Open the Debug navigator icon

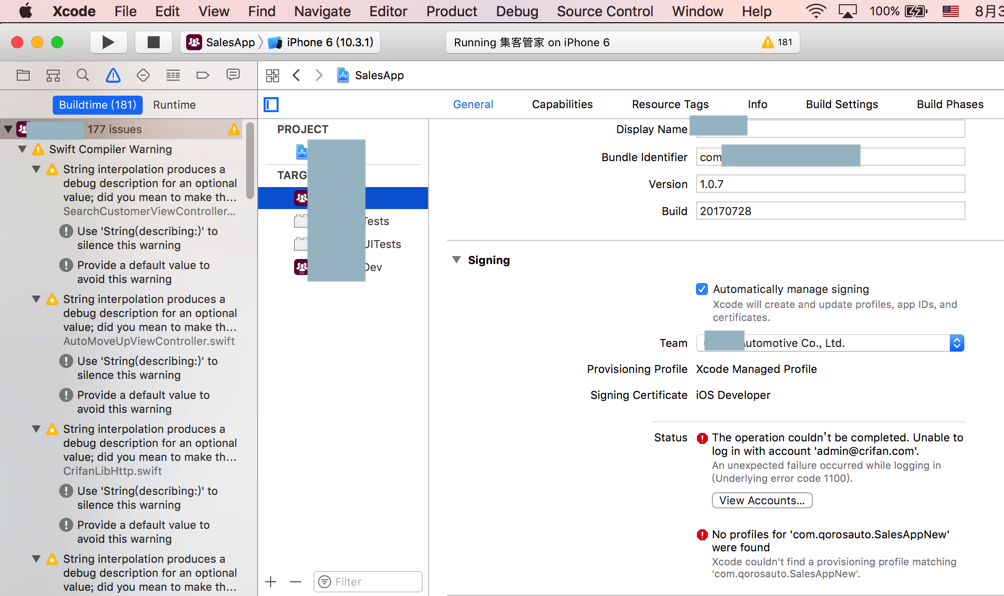click(173, 75)
